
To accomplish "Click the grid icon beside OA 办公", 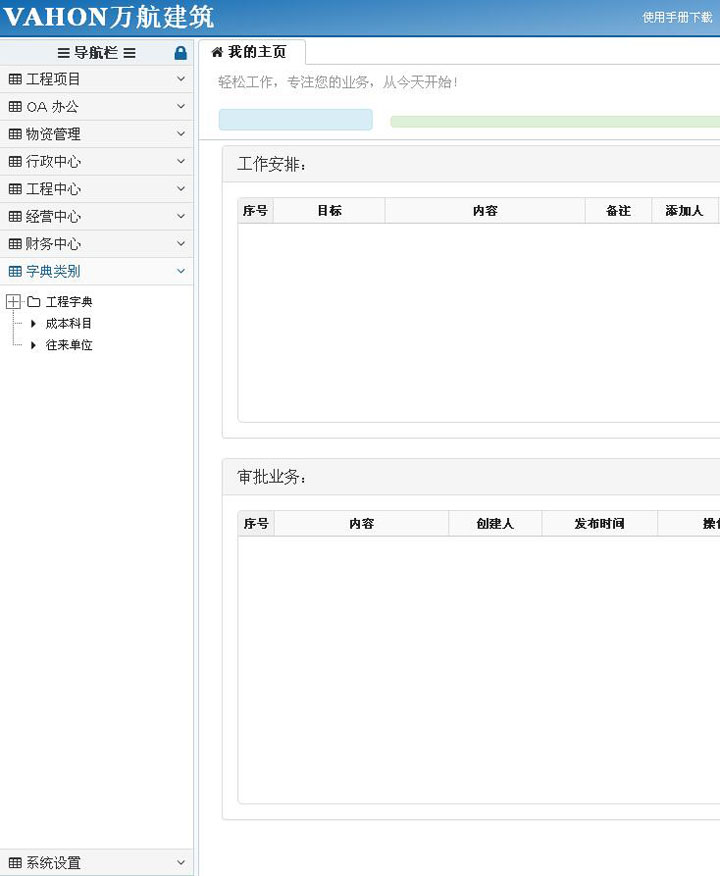I will (x=15, y=107).
